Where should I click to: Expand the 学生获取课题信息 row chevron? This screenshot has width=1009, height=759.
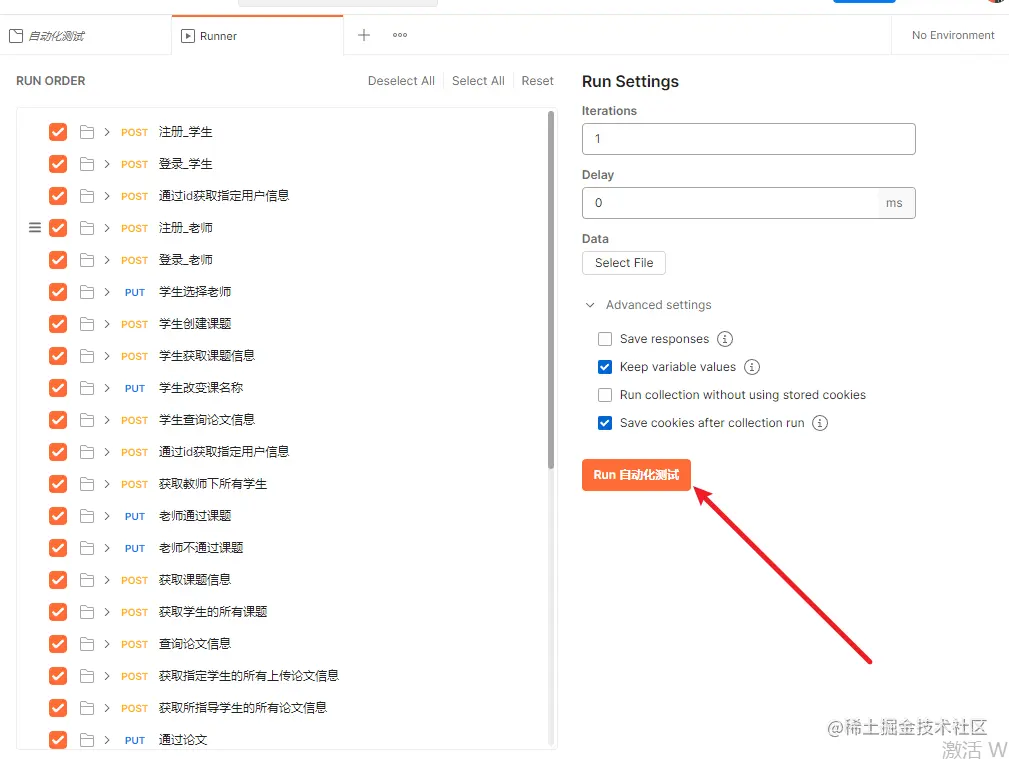pos(107,356)
